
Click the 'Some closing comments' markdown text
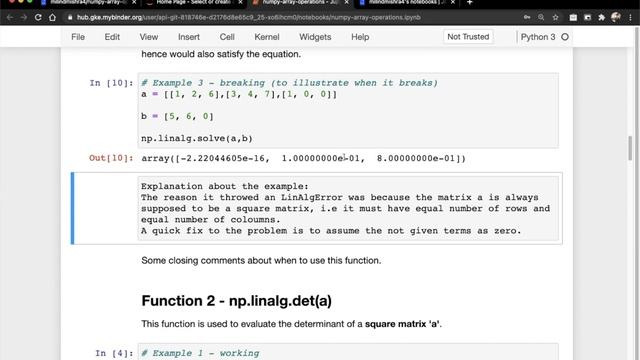point(261,260)
